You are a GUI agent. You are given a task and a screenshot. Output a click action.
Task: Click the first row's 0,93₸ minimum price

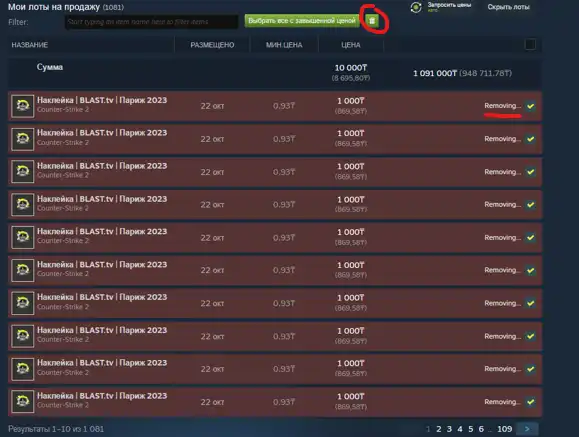point(284,106)
